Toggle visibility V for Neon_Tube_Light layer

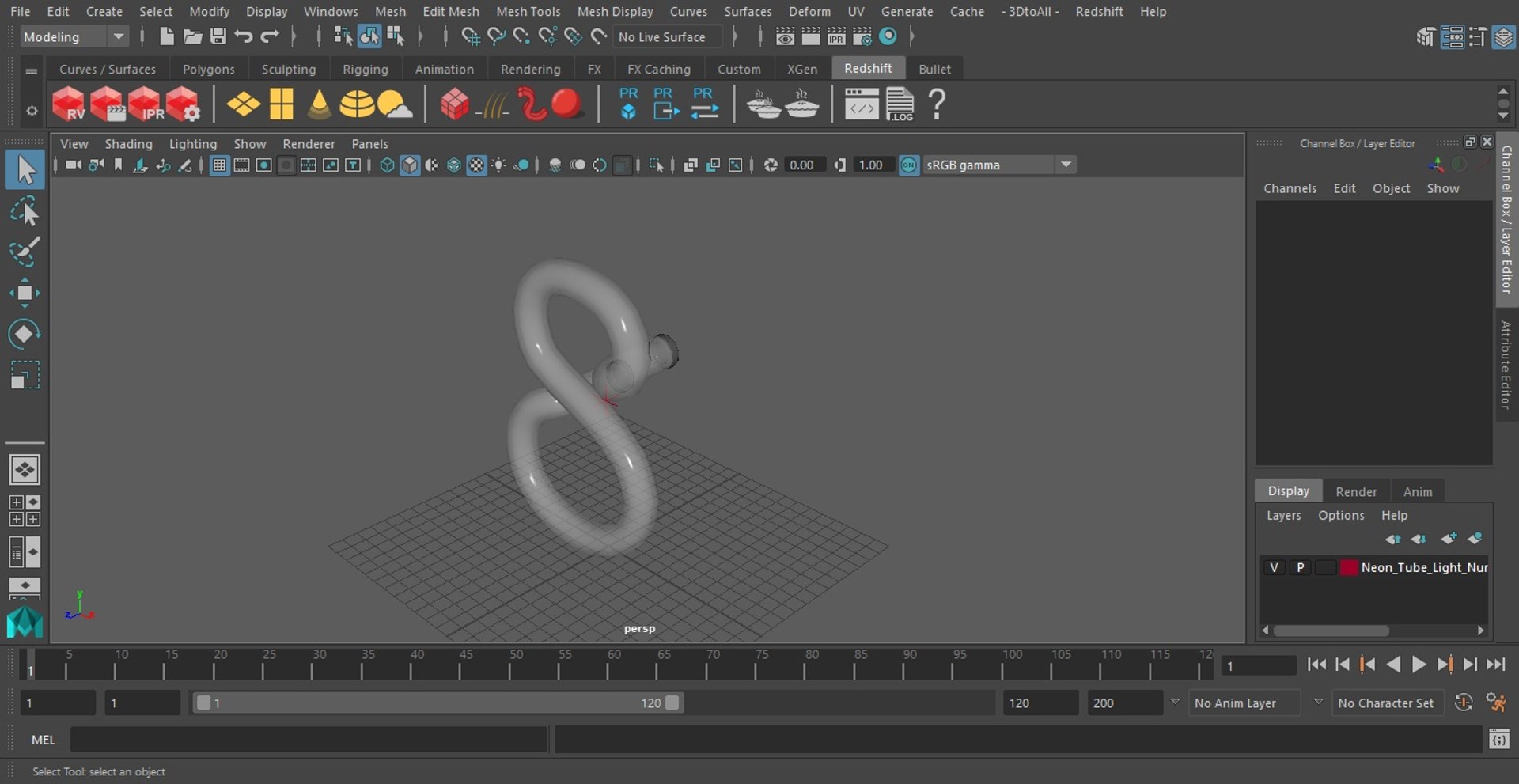click(x=1274, y=567)
